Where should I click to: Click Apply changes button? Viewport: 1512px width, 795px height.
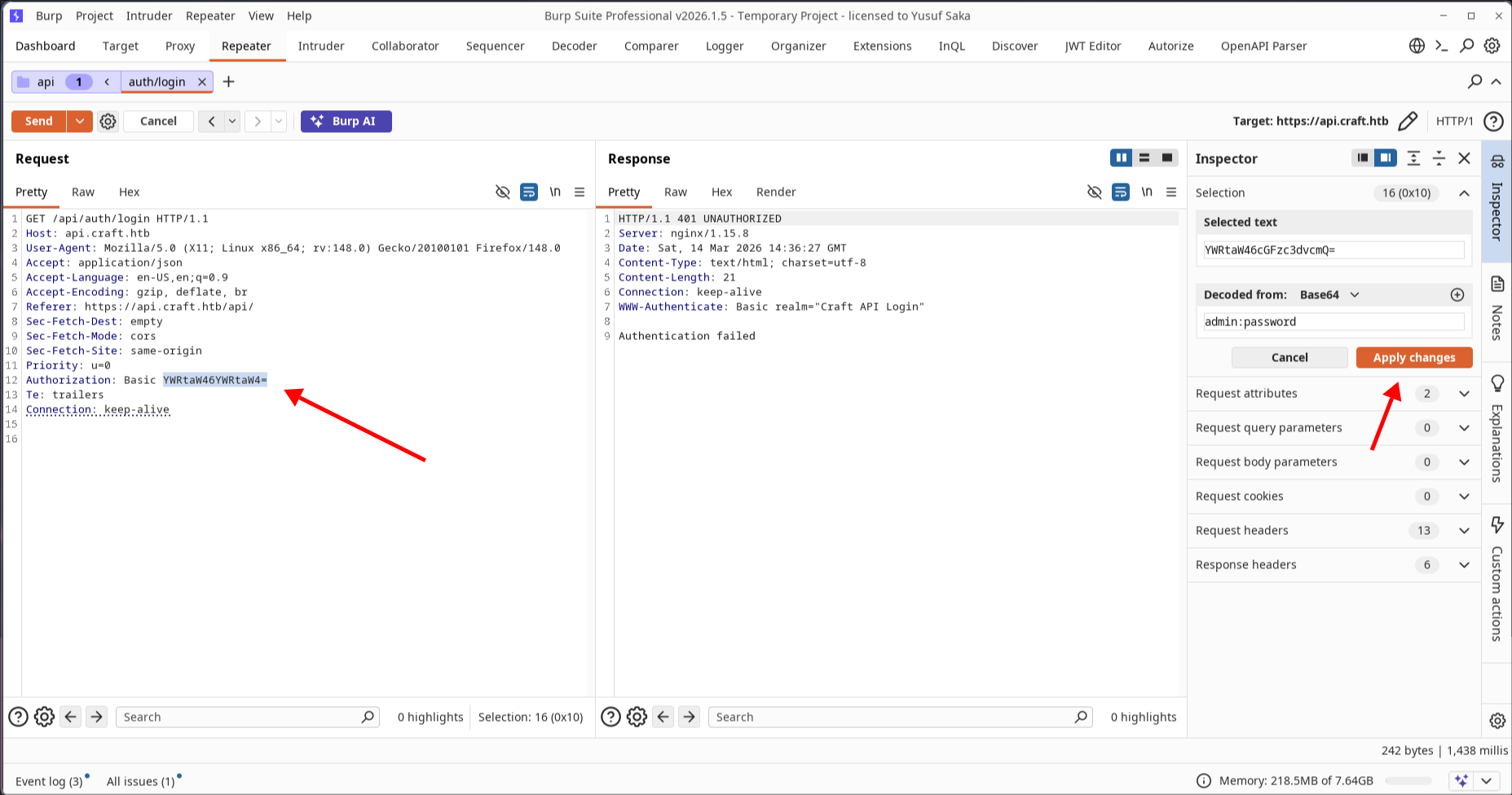[1414, 357]
